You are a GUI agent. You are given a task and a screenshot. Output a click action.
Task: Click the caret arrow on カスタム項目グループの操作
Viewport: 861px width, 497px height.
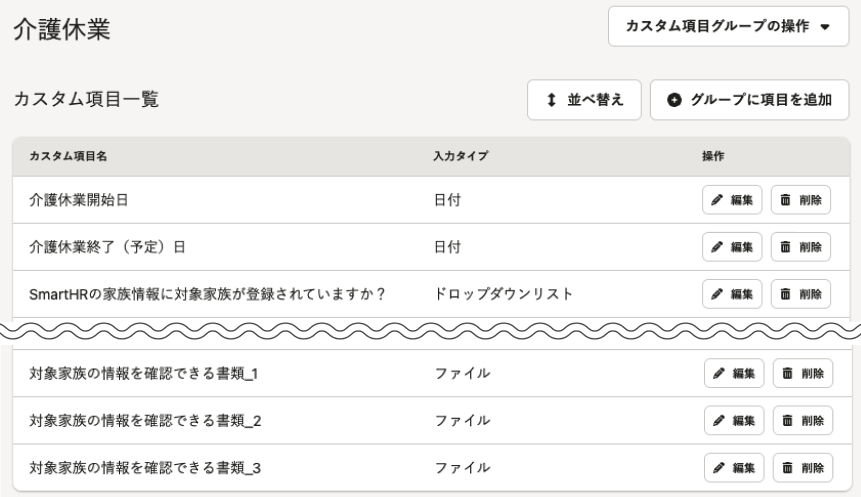point(825,27)
